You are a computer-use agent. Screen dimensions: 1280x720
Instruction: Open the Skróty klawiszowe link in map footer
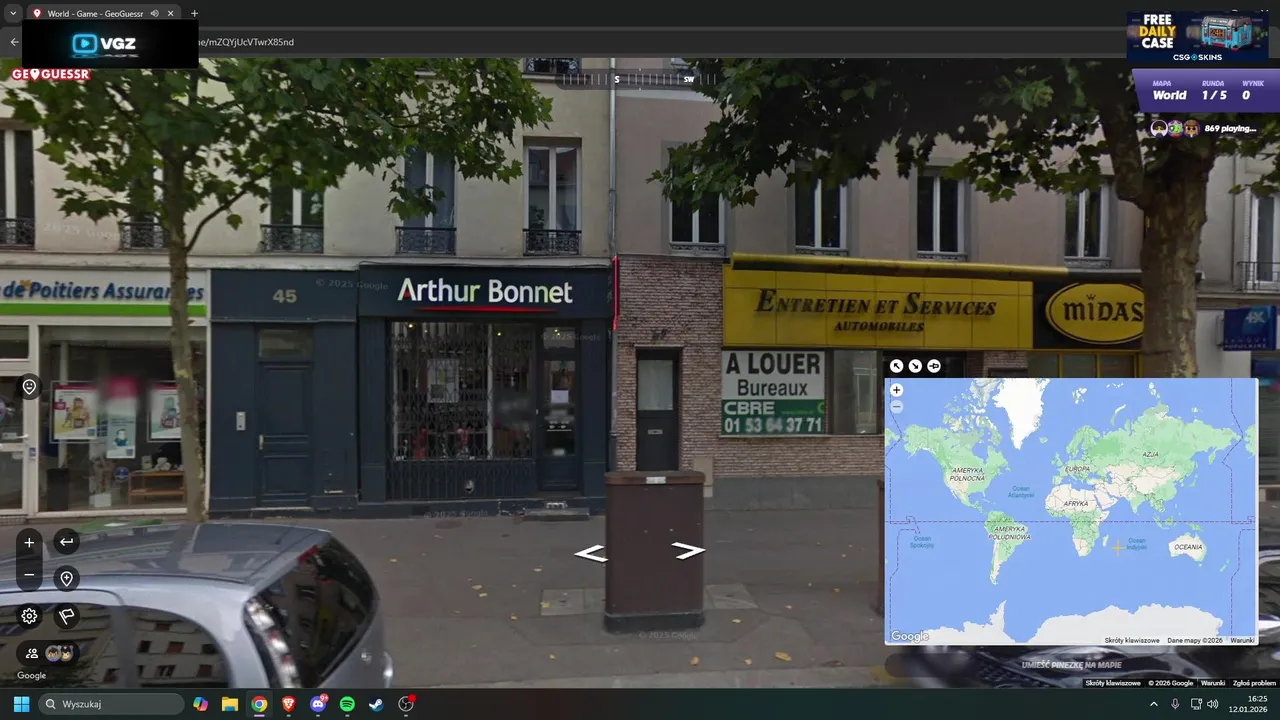tap(1132, 640)
